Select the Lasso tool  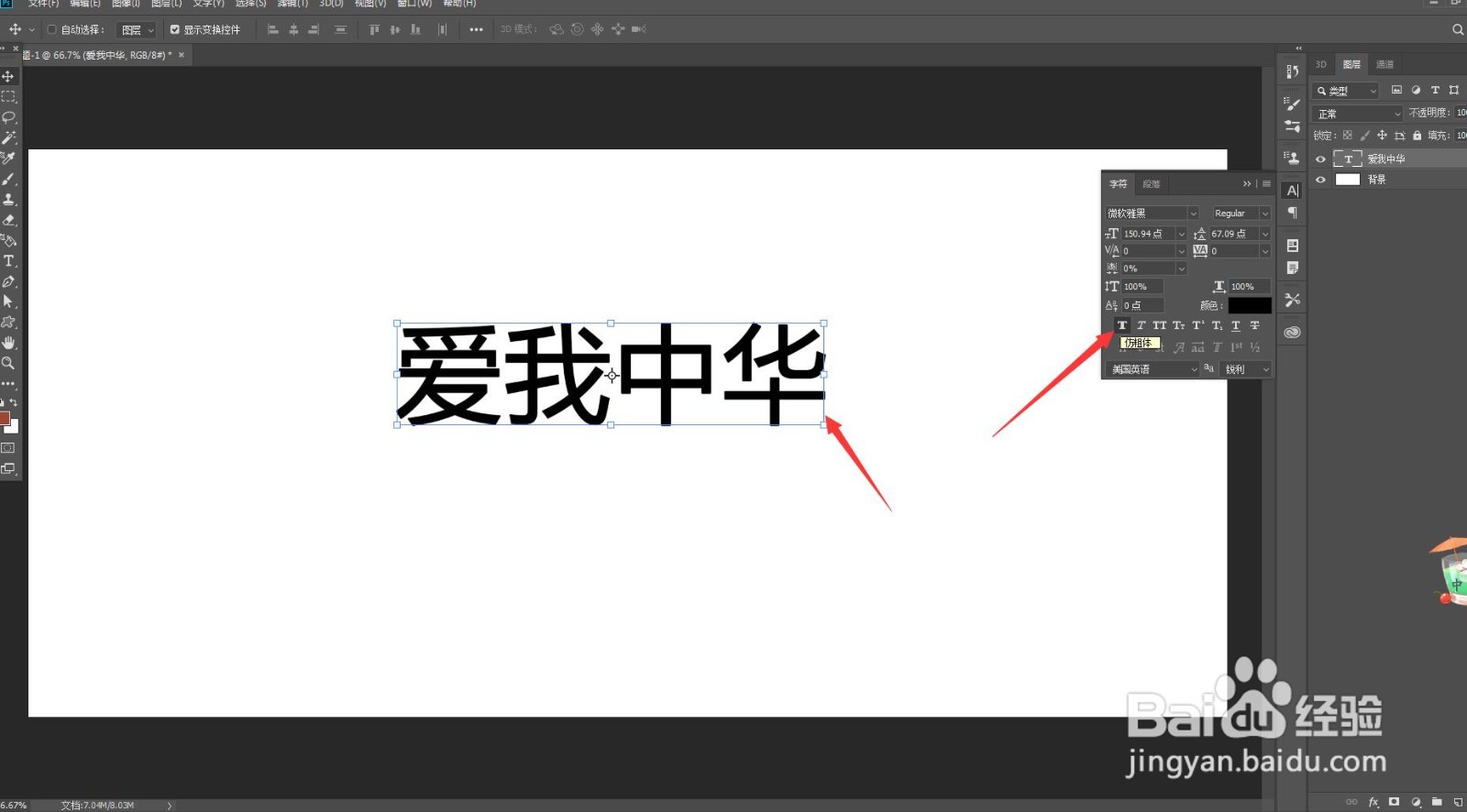click(8, 117)
